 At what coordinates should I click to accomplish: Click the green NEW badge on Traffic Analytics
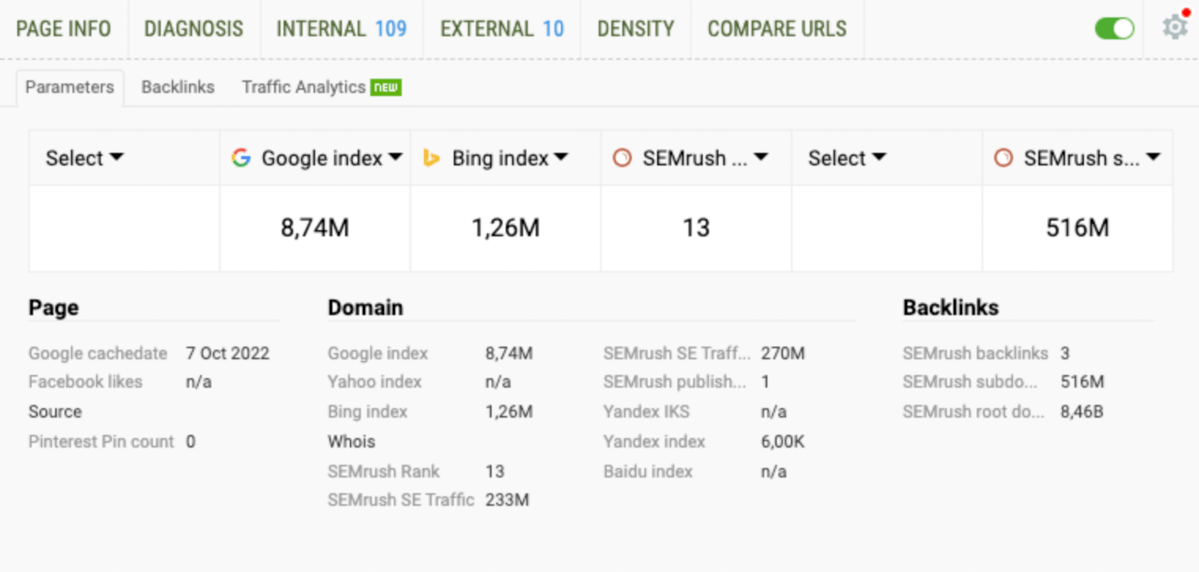386,87
